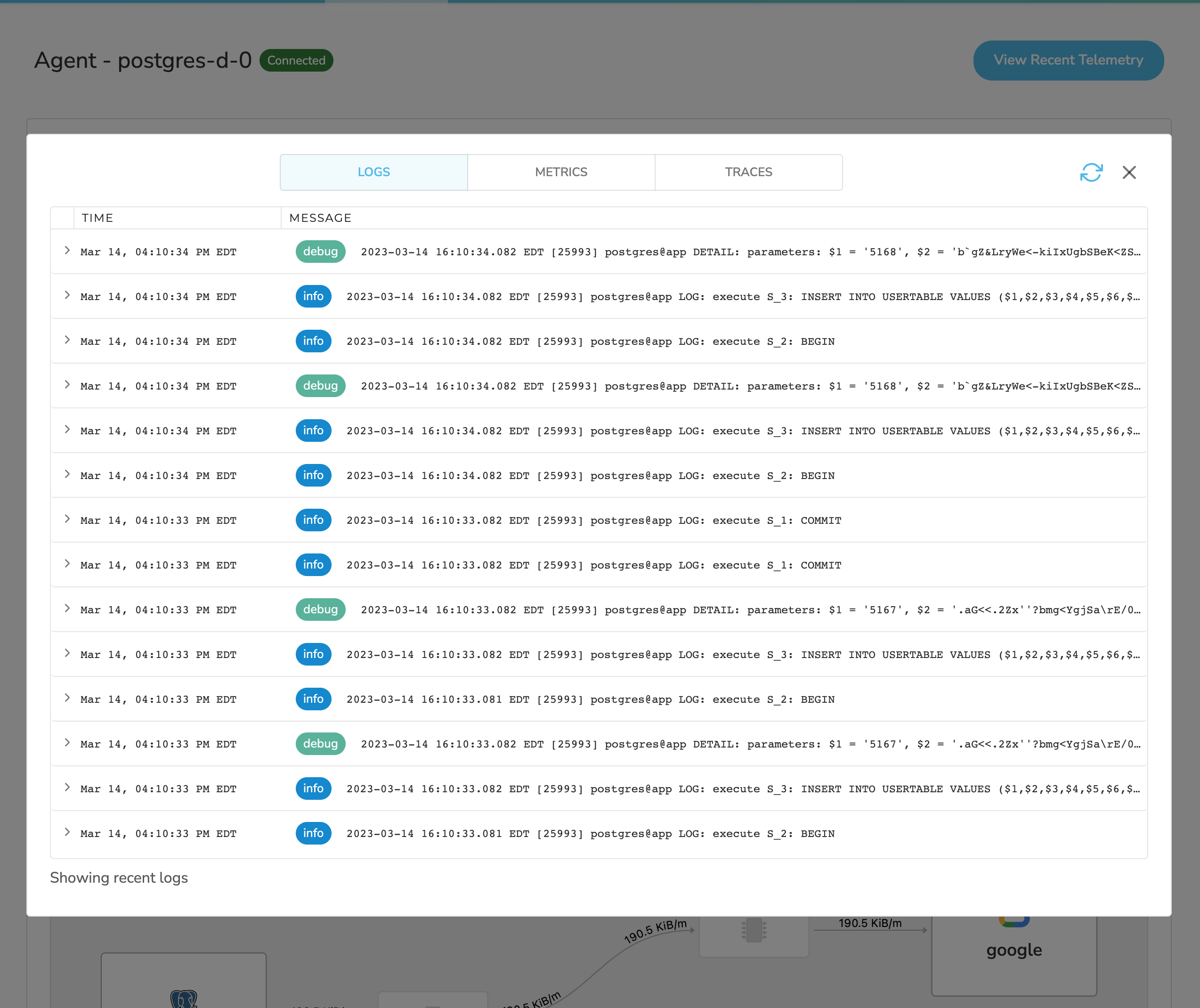Viewport: 1200px width, 1008px height.
Task: Expand the first S_1: COMMIT log row
Action: point(67,519)
